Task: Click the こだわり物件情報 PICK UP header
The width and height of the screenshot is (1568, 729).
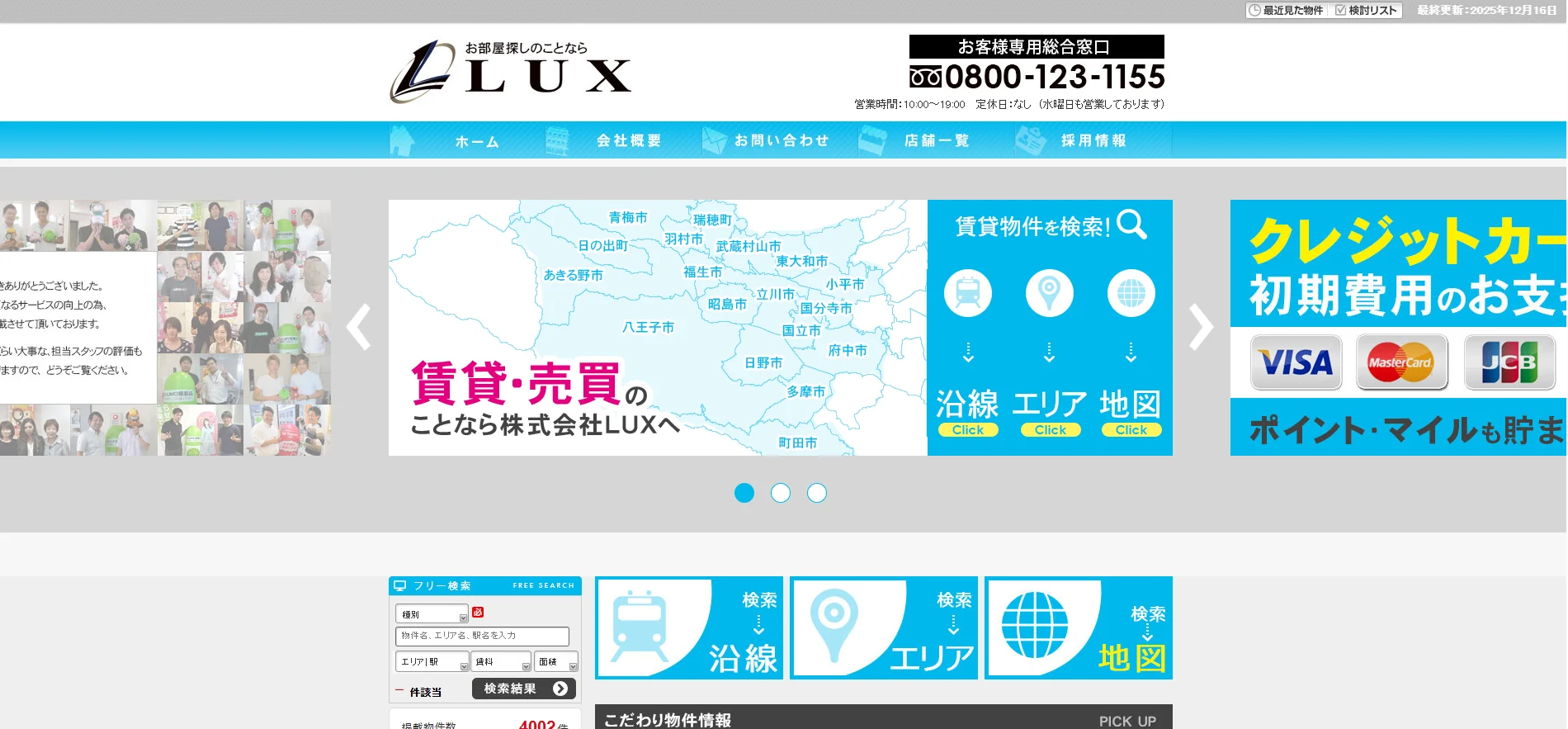Action: tap(884, 717)
